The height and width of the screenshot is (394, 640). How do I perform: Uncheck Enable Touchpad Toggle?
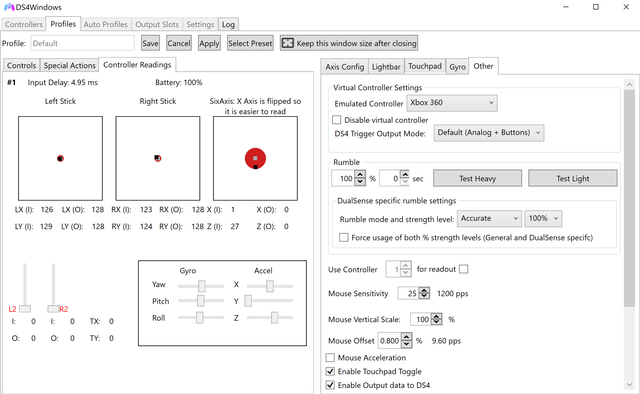pos(330,372)
